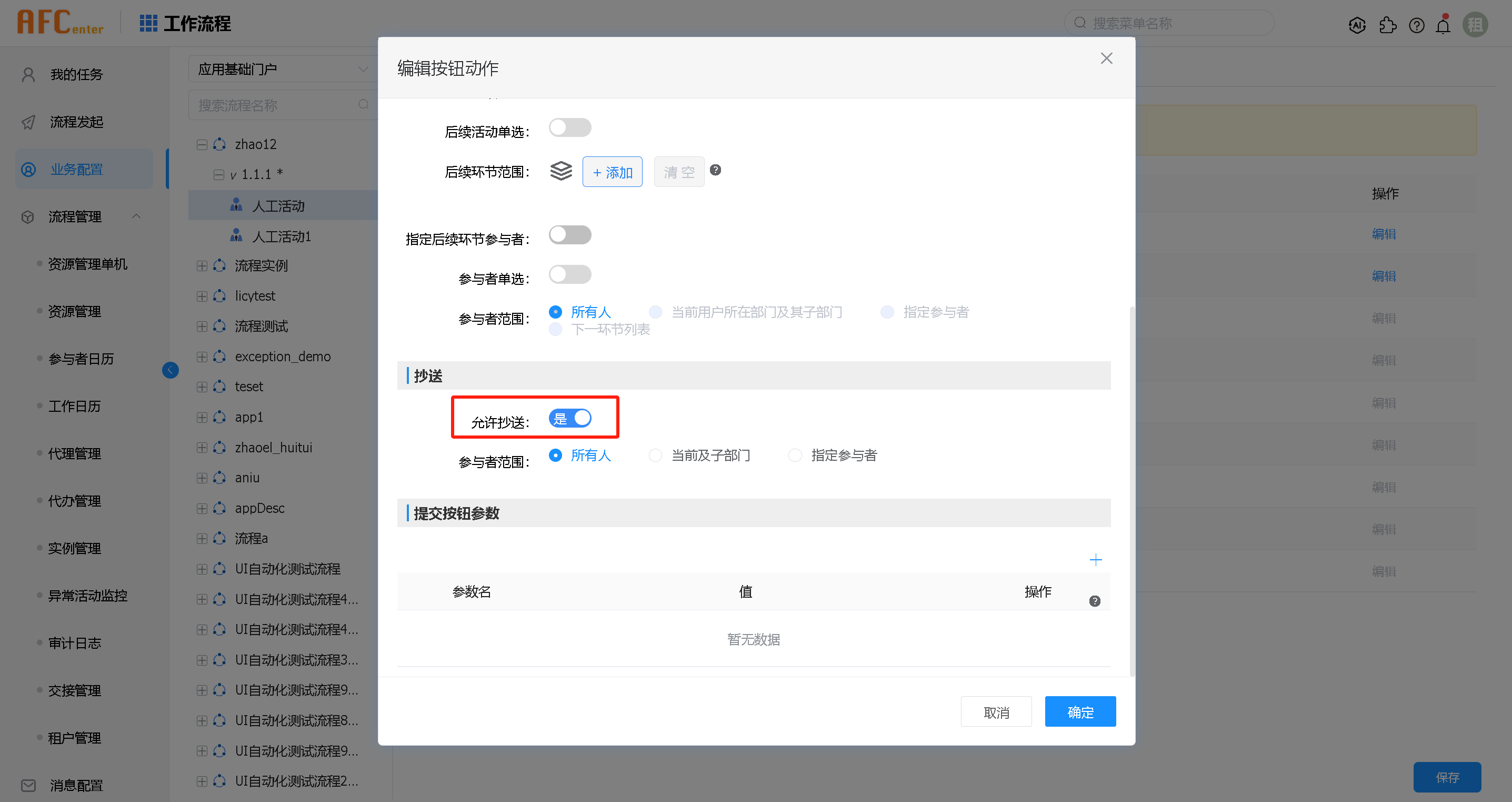Select the 我的任务 sidebar icon
Viewport: 1512px width, 802px height.
click(27, 74)
